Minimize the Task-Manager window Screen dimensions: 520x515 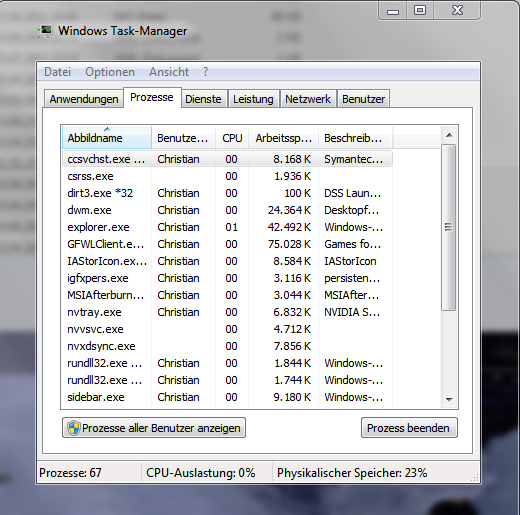393,11
